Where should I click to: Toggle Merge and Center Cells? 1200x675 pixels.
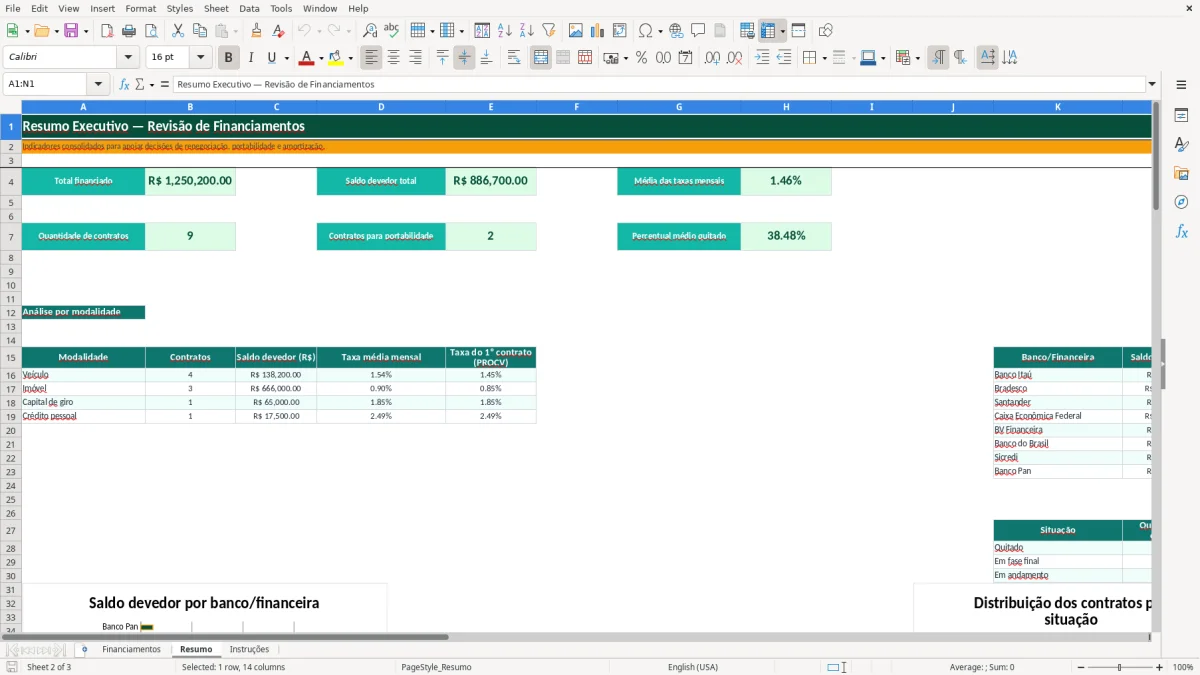point(541,58)
